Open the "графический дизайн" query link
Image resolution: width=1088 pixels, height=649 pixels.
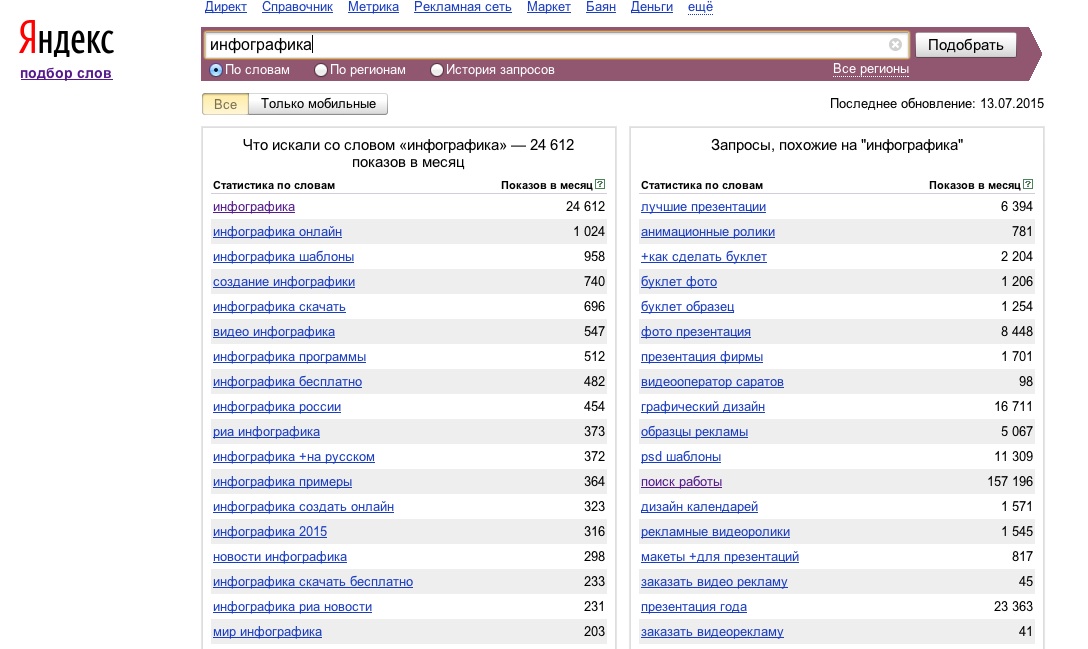[x=702, y=407]
